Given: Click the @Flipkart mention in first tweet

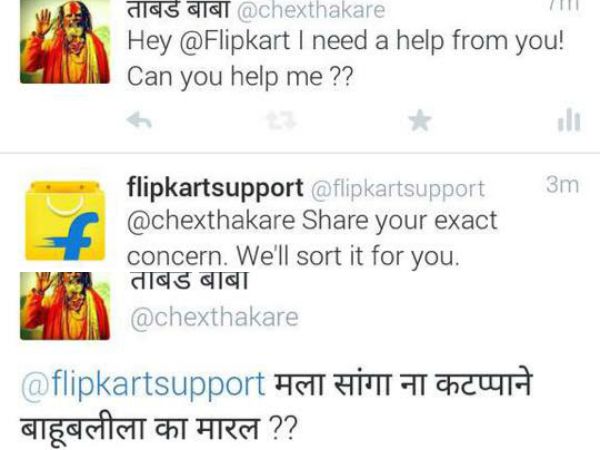Looking at the screenshot, I should pos(235,41).
